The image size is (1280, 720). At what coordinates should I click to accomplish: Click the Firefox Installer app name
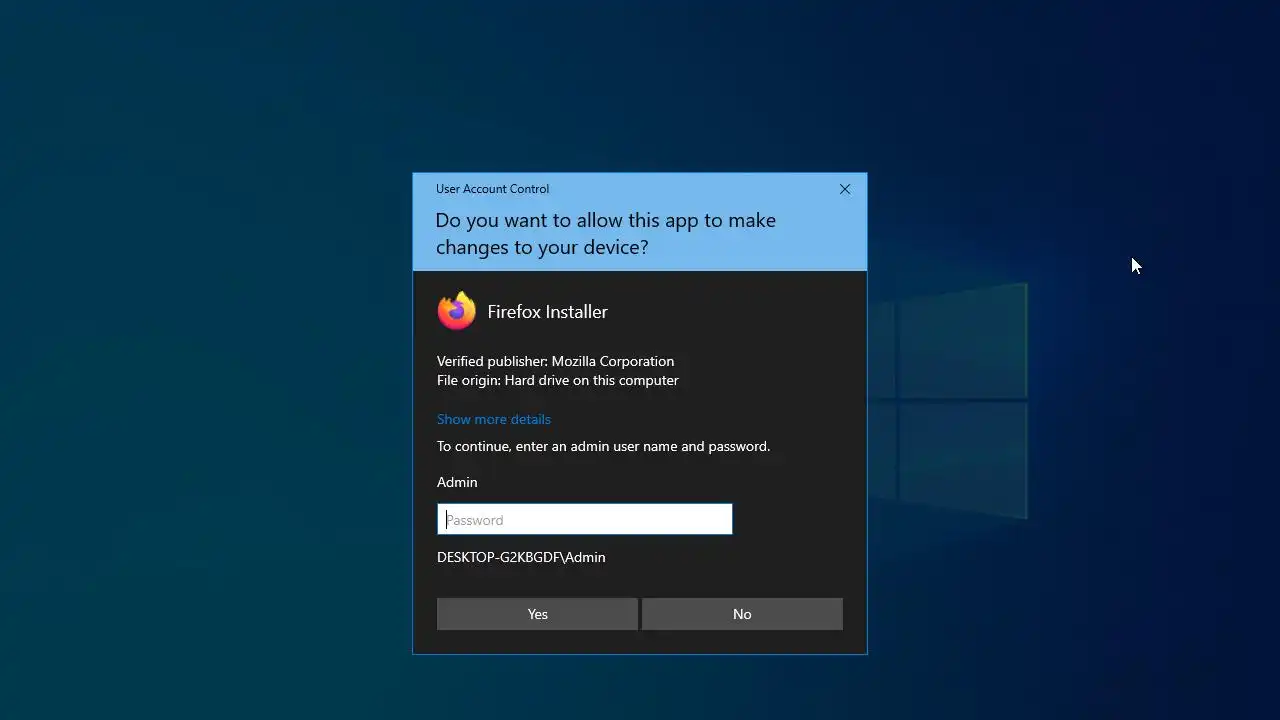tap(547, 312)
